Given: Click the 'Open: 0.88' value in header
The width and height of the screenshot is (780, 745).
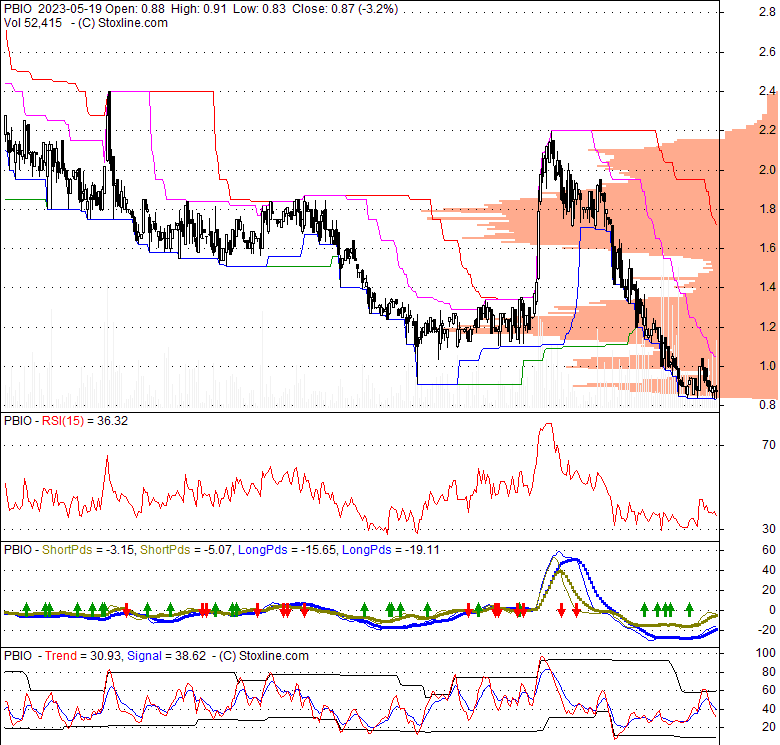Looking at the screenshot, I should point(135,9).
